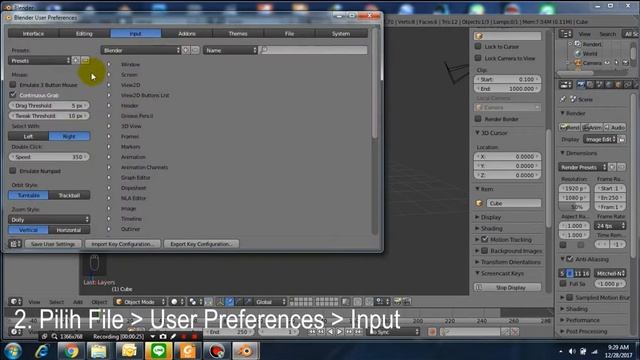Add a key configuration preset with plus icon

click(186, 50)
